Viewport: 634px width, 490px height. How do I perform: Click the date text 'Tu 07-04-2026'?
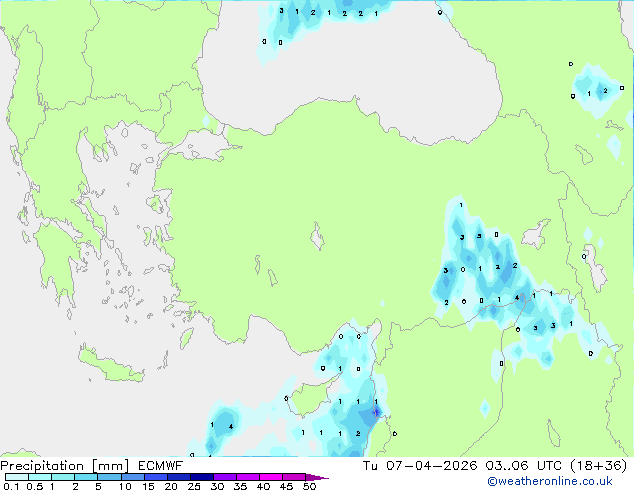[420, 466]
